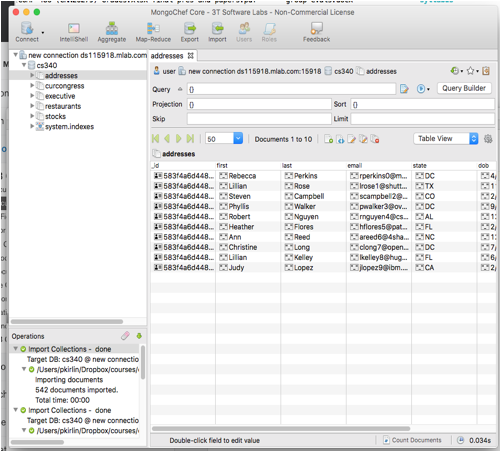Select the restaurants collection in tree

click(x=63, y=106)
